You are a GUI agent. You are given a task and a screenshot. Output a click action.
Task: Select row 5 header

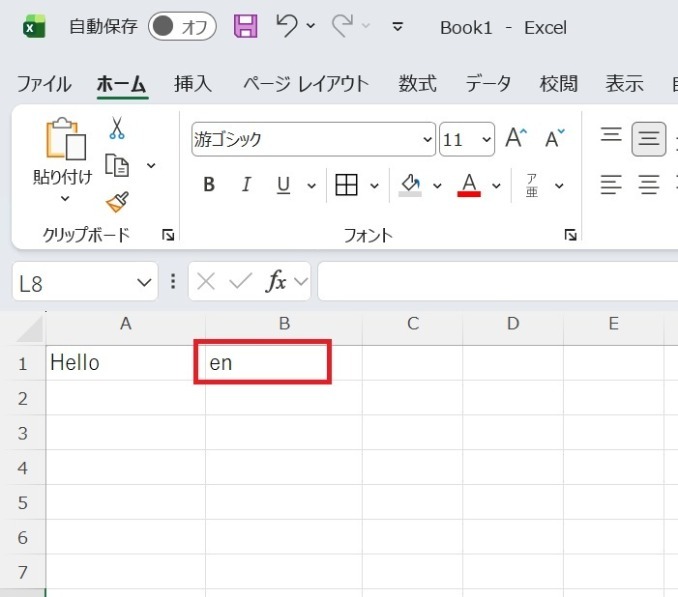pyautogui.click(x=23, y=503)
